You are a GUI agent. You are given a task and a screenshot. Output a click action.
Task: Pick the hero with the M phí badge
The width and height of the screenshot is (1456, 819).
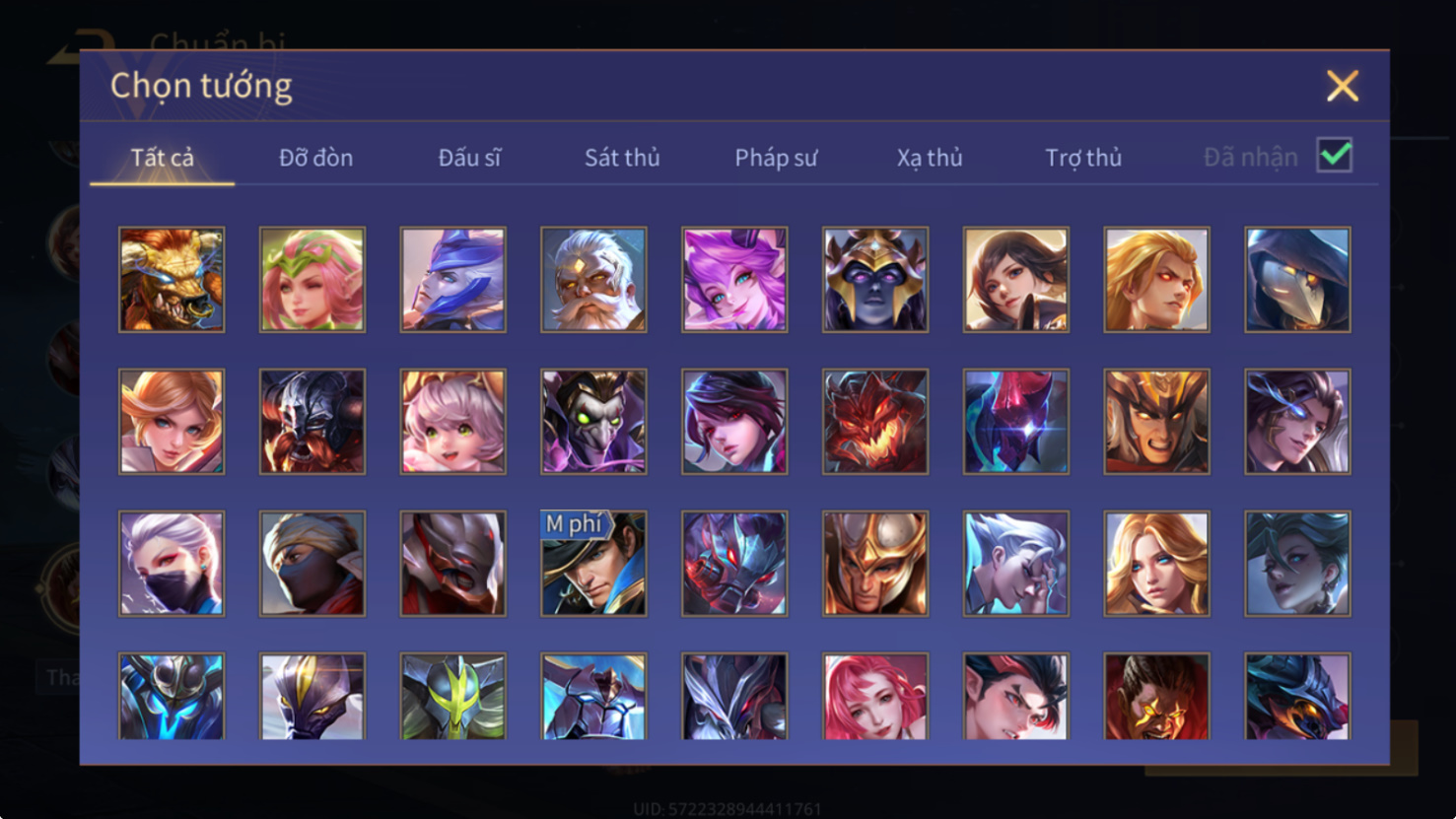tap(593, 564)
